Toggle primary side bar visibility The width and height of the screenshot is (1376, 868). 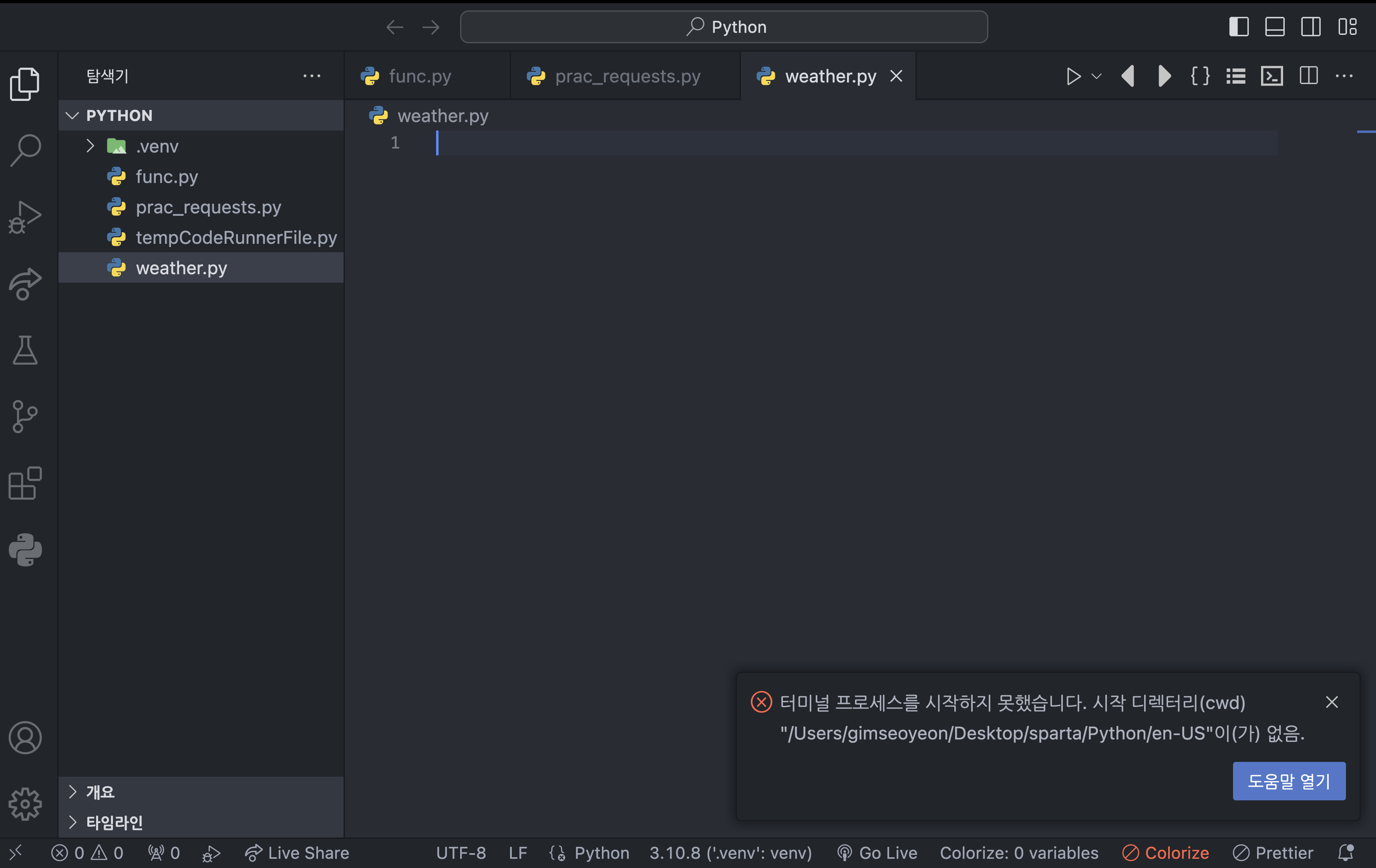click(1238, 27)
